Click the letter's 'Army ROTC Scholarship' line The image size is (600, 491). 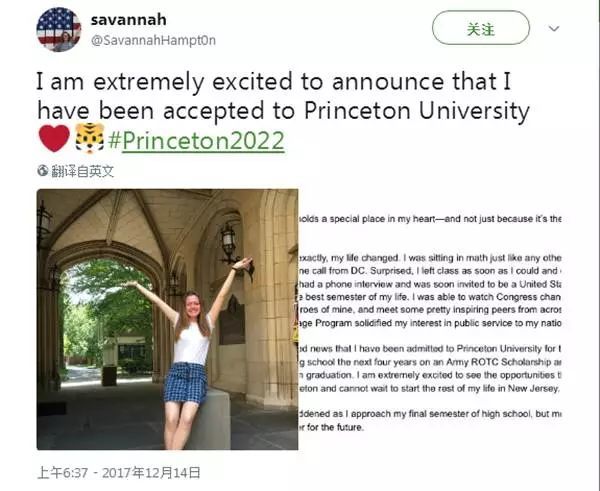click(430, 360)
